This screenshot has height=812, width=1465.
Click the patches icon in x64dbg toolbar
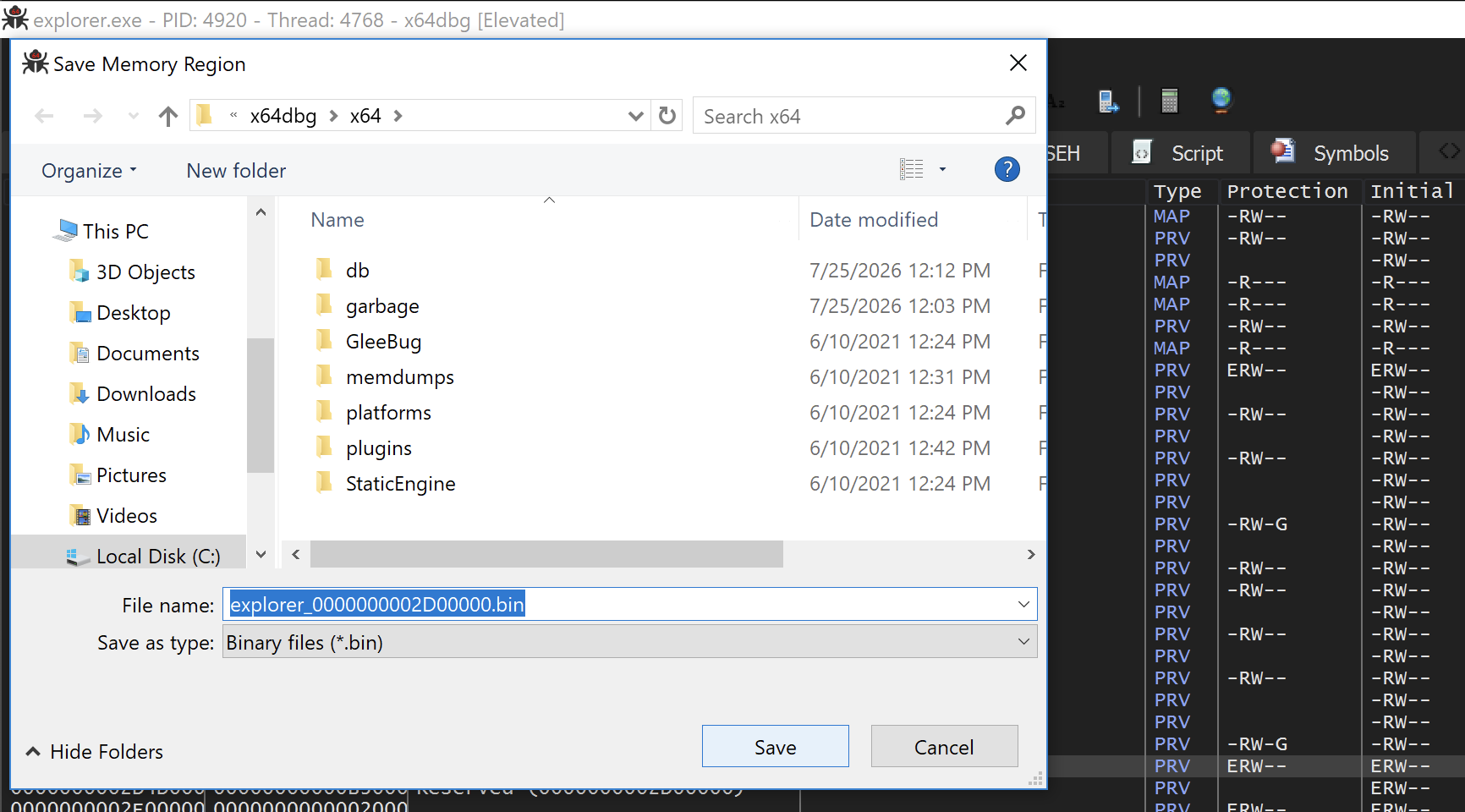pos(1108,101)
